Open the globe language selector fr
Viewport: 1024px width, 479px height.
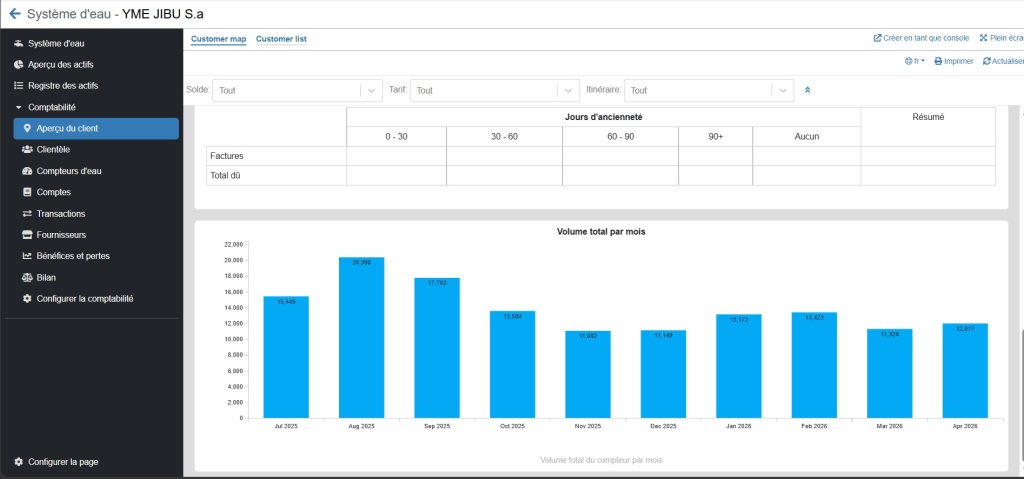click(x=914, y=61)
